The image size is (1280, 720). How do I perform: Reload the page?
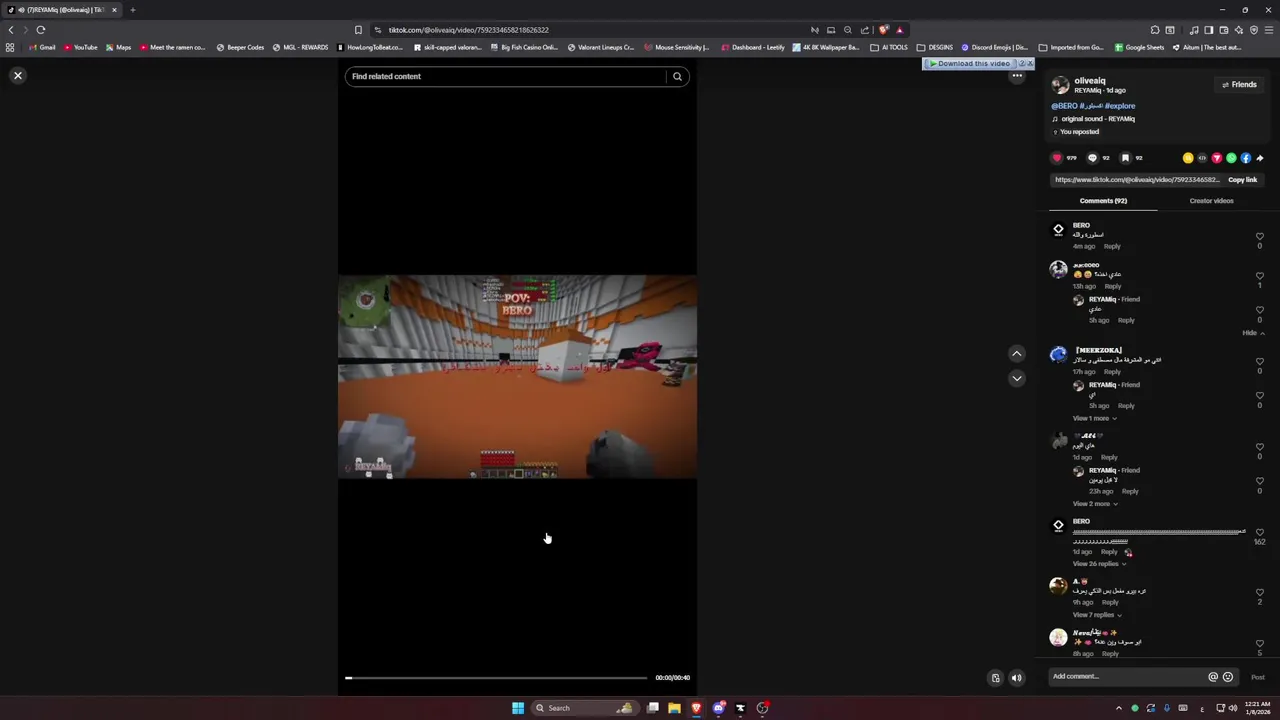[x=41, y=30]
